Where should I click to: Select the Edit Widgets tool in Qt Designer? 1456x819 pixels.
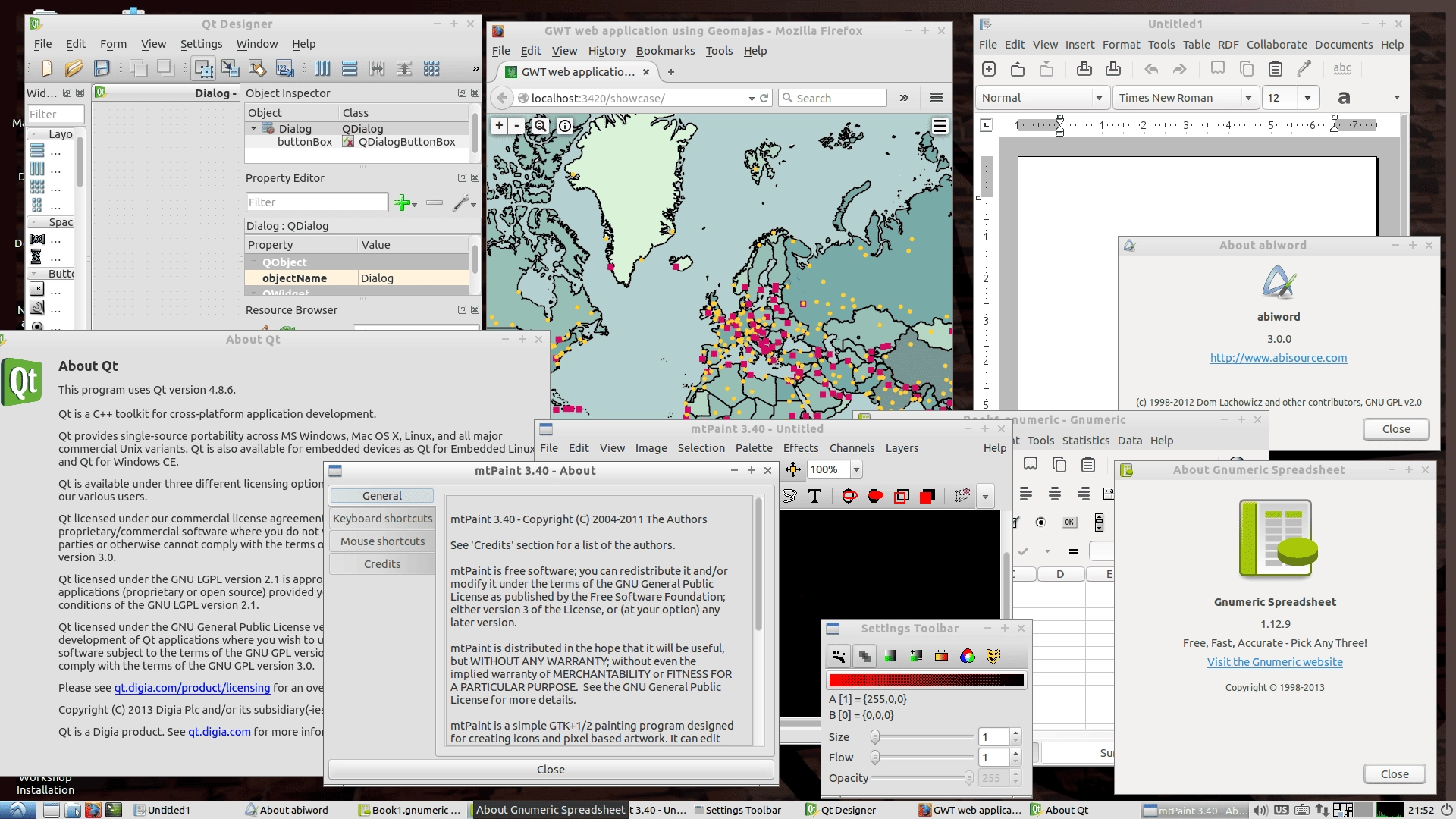click(203, 68)
